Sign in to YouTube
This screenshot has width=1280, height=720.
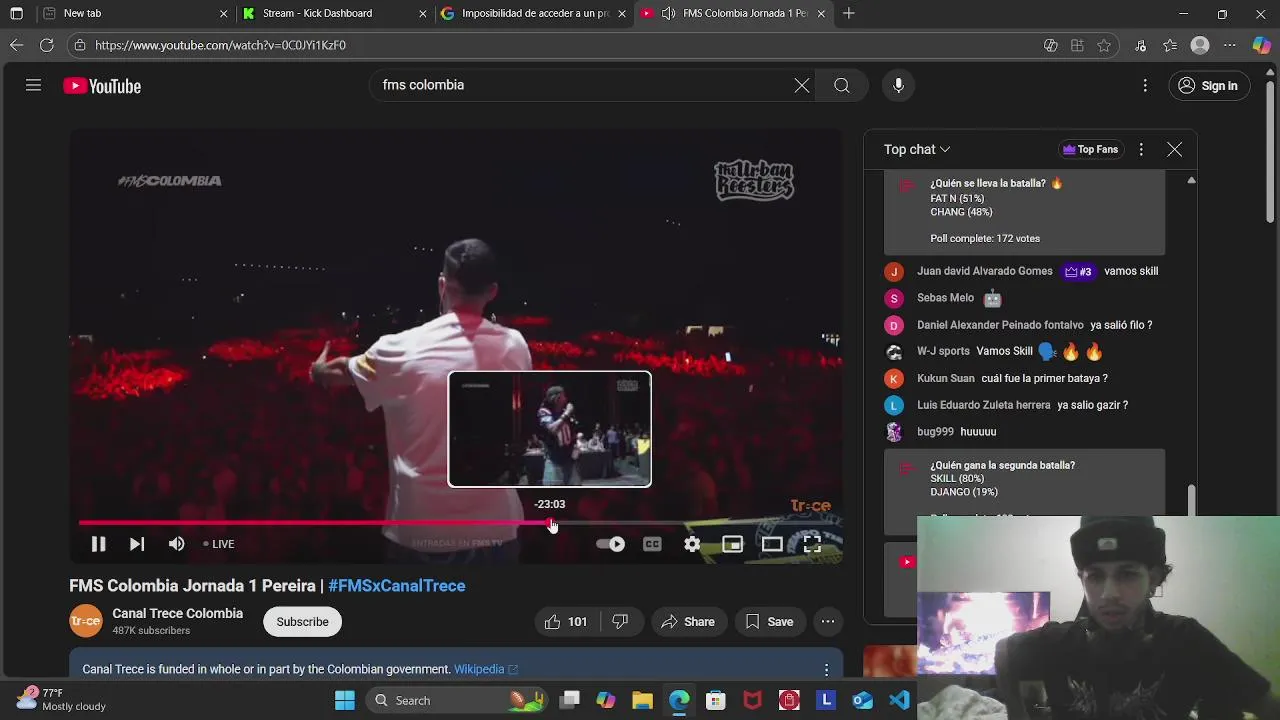(1208, 86)
